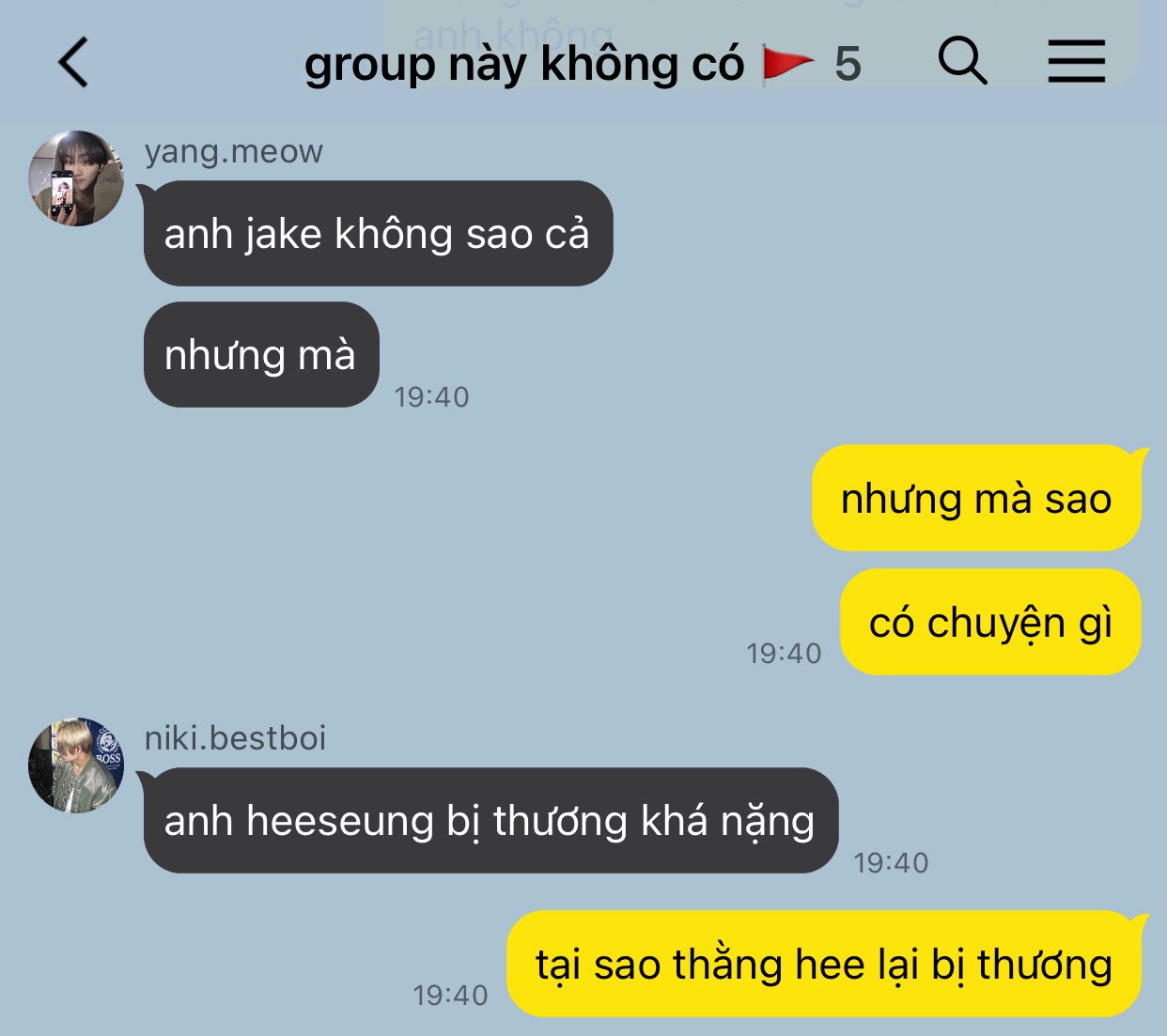Tap the member count 5

pyautogui.click(x=848, y=64)
